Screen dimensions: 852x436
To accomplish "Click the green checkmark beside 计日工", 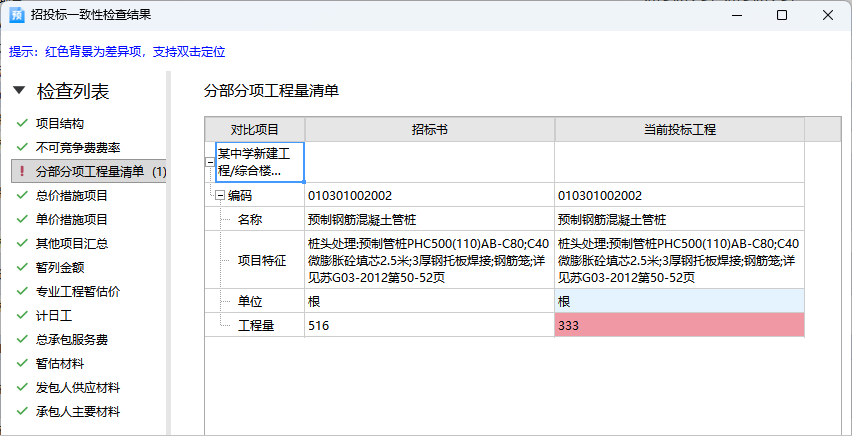I will pos(22,316).
